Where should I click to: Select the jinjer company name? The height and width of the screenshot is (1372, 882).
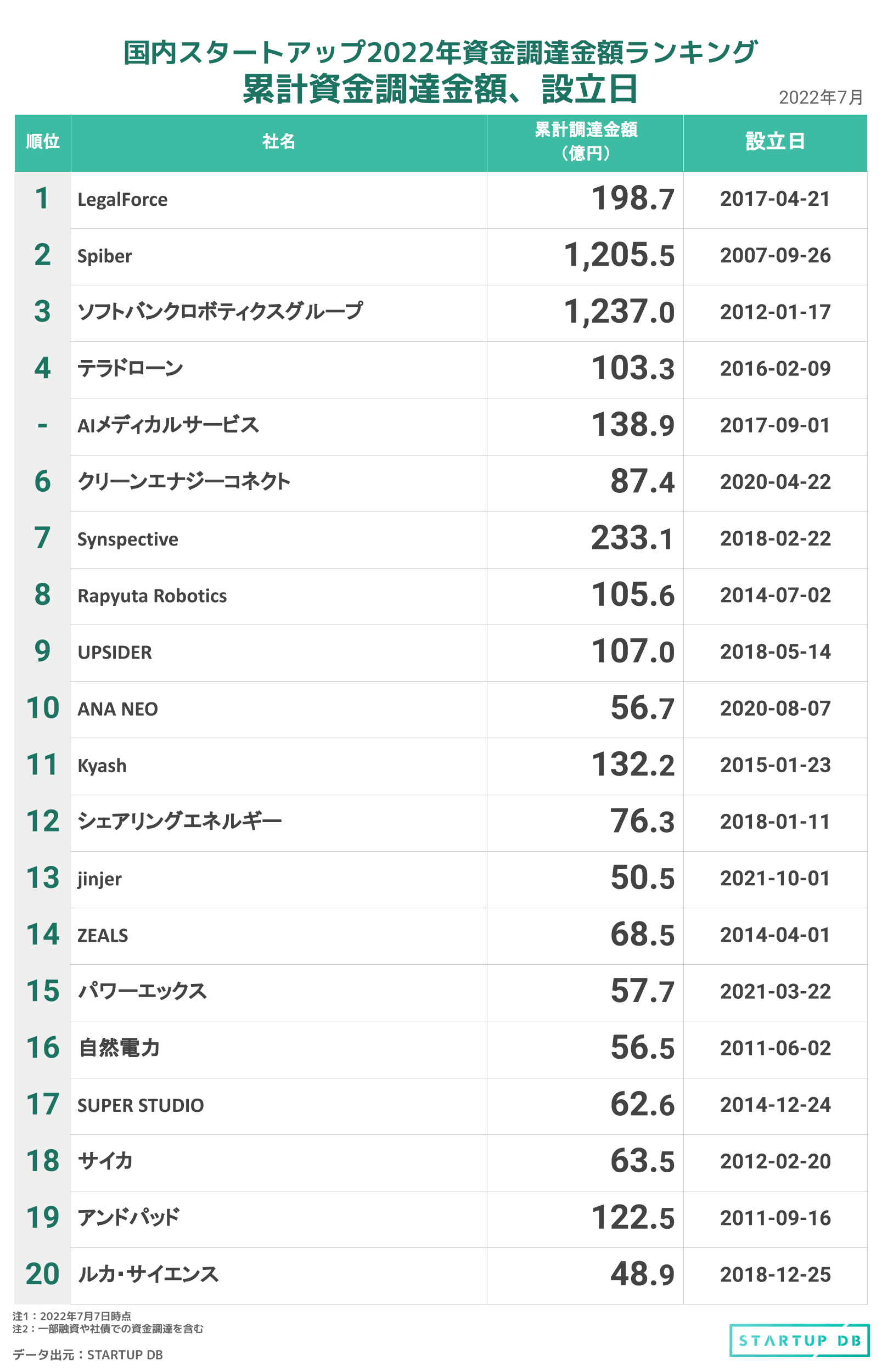[100, 879]
